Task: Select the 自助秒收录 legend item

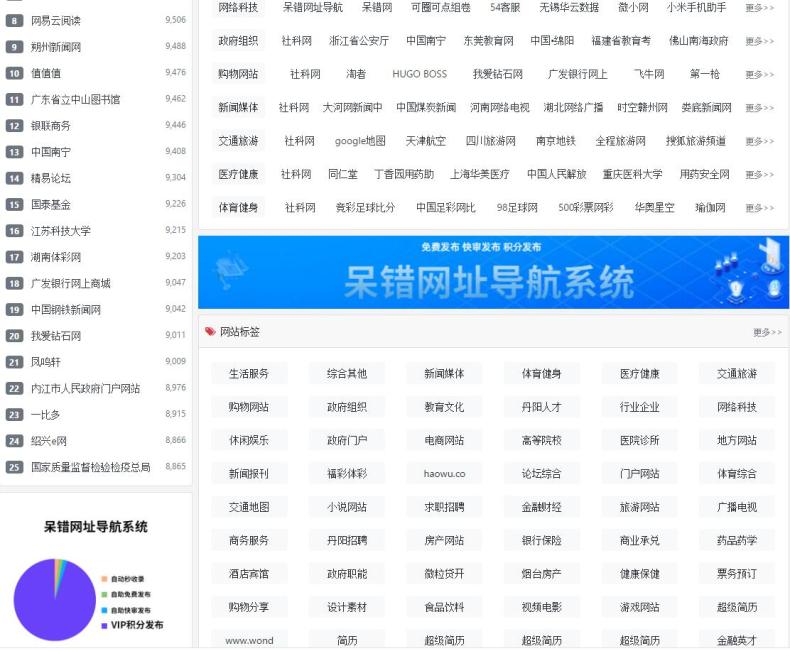Action: [123, 579]
